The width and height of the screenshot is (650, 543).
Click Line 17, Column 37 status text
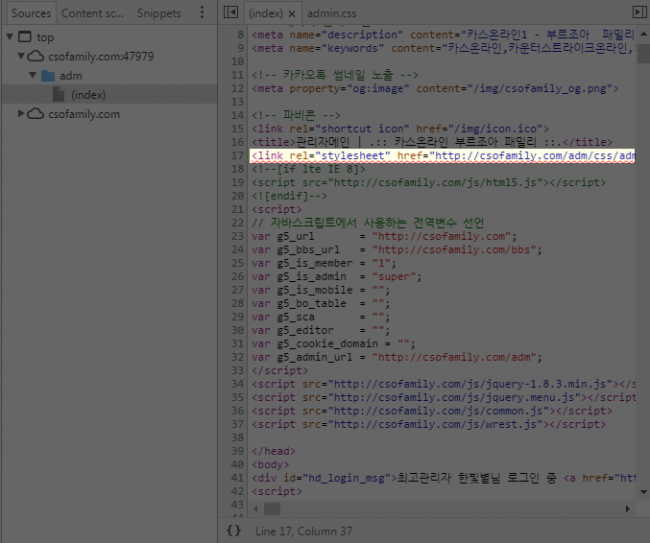[x=303, y=531]
